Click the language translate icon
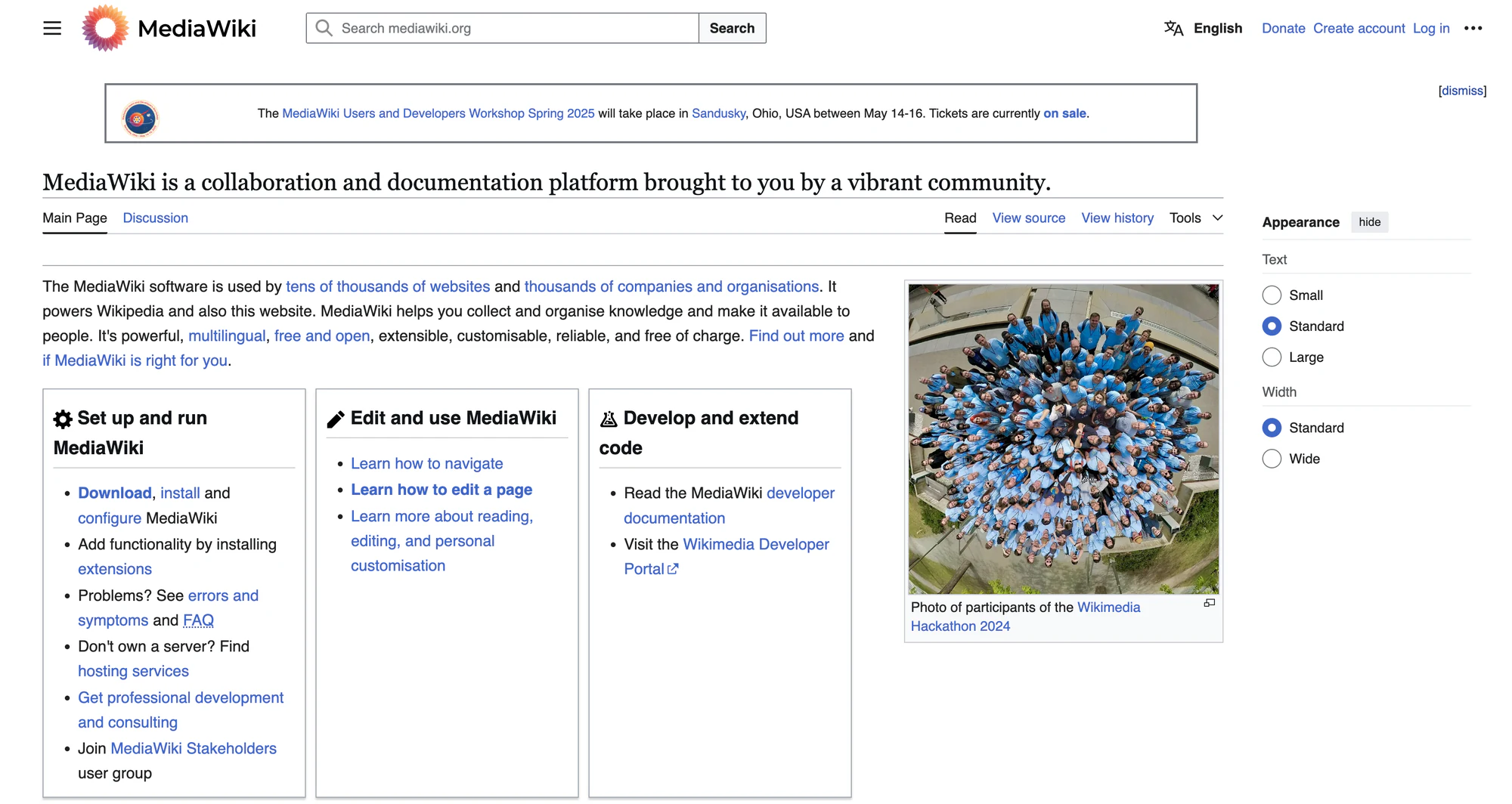Screen dimensions: 1512x804 [1173, 29]
